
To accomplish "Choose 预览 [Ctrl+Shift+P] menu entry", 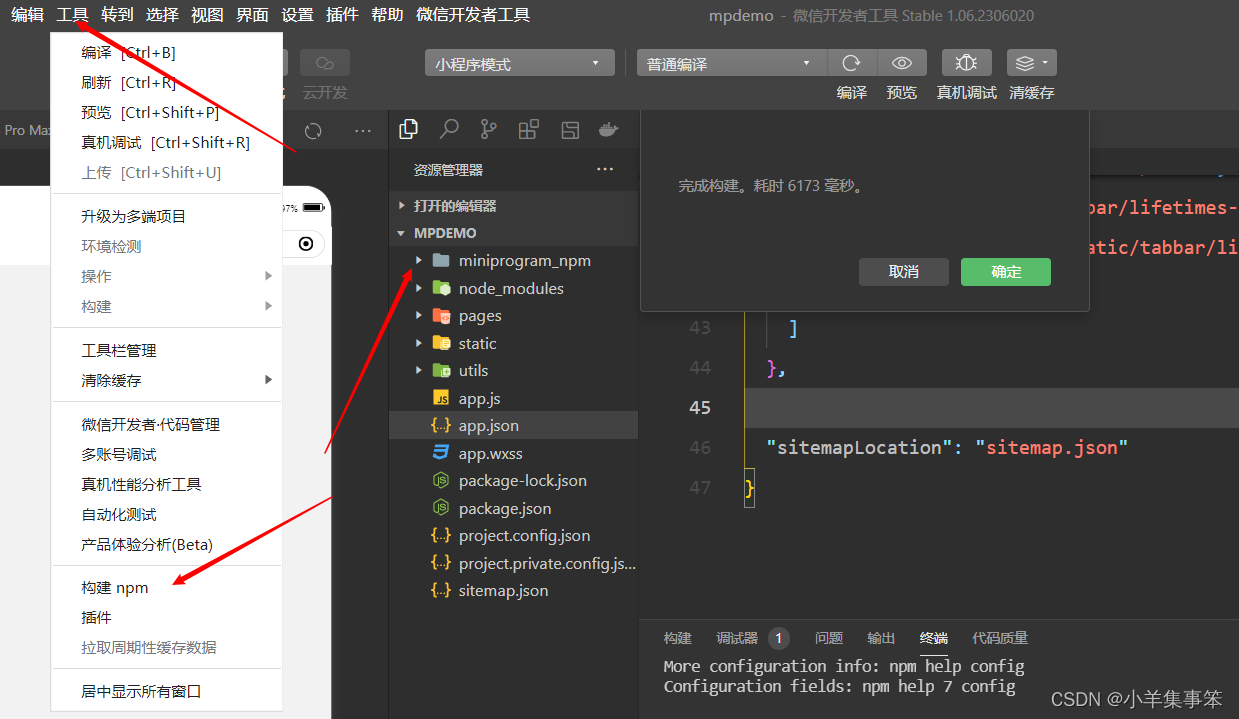I will tap(167, 112).
